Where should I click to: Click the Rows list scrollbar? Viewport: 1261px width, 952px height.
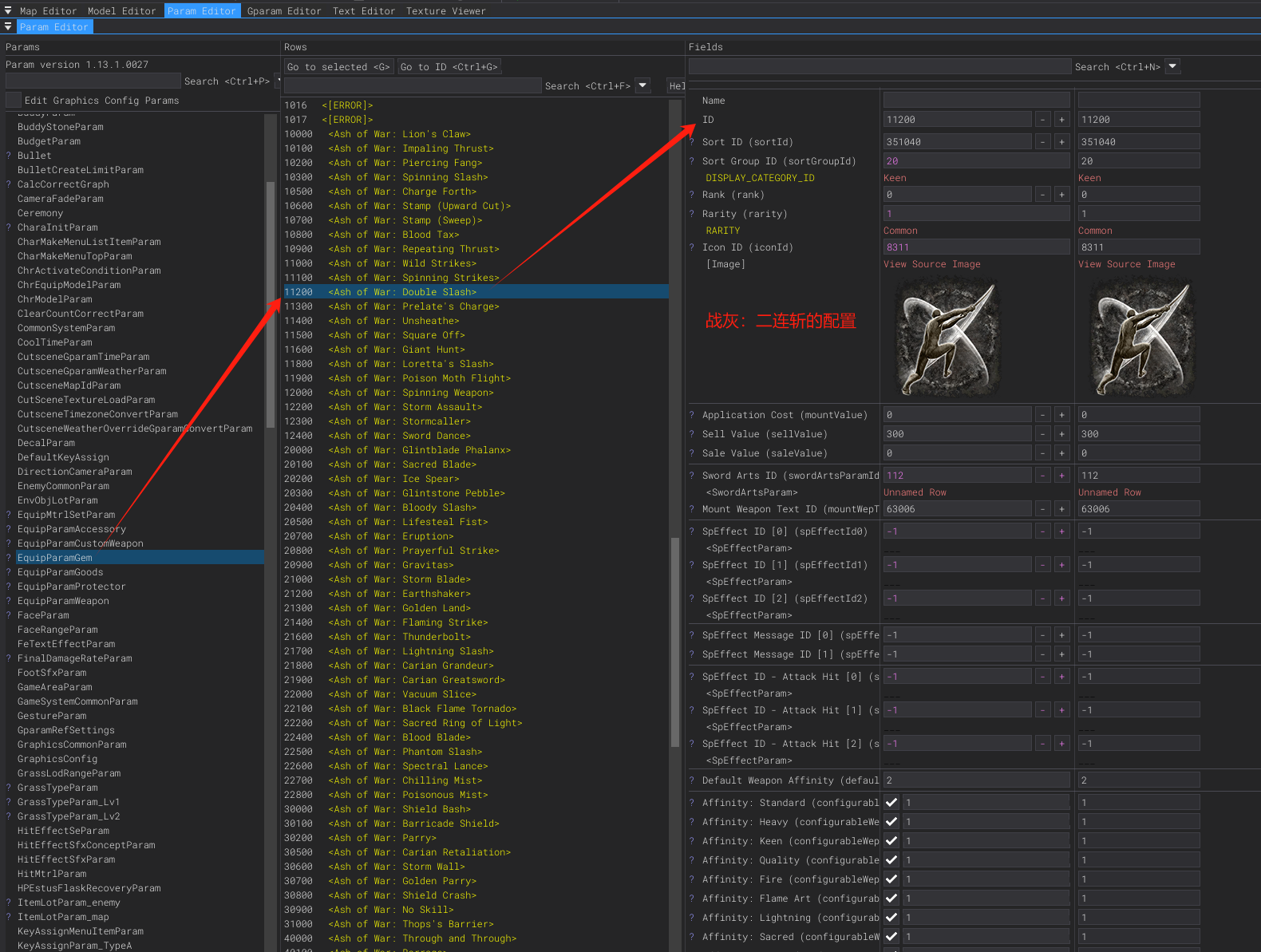pos(675,642)
